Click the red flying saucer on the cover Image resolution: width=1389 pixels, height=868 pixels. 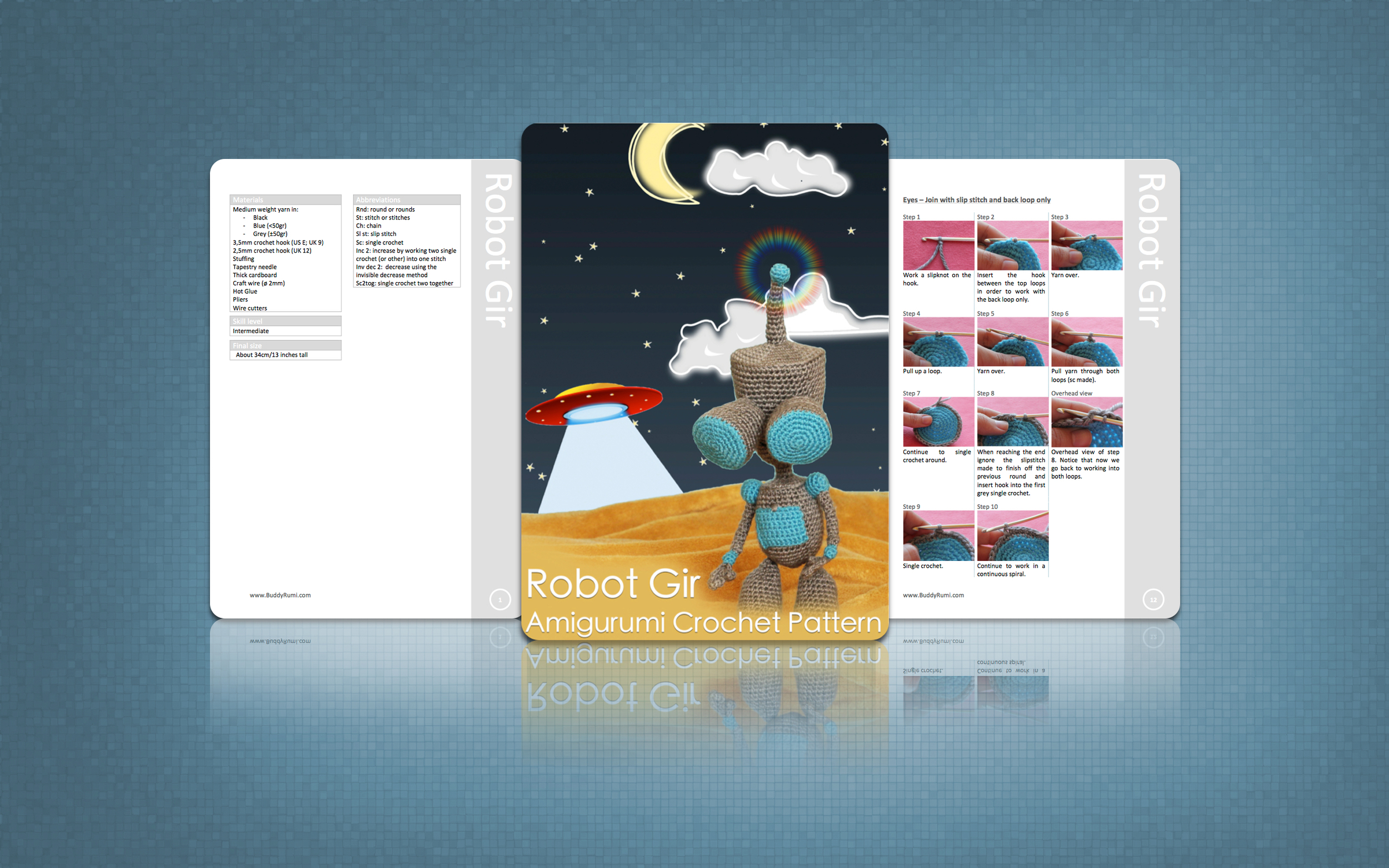(x=594, y=404)
